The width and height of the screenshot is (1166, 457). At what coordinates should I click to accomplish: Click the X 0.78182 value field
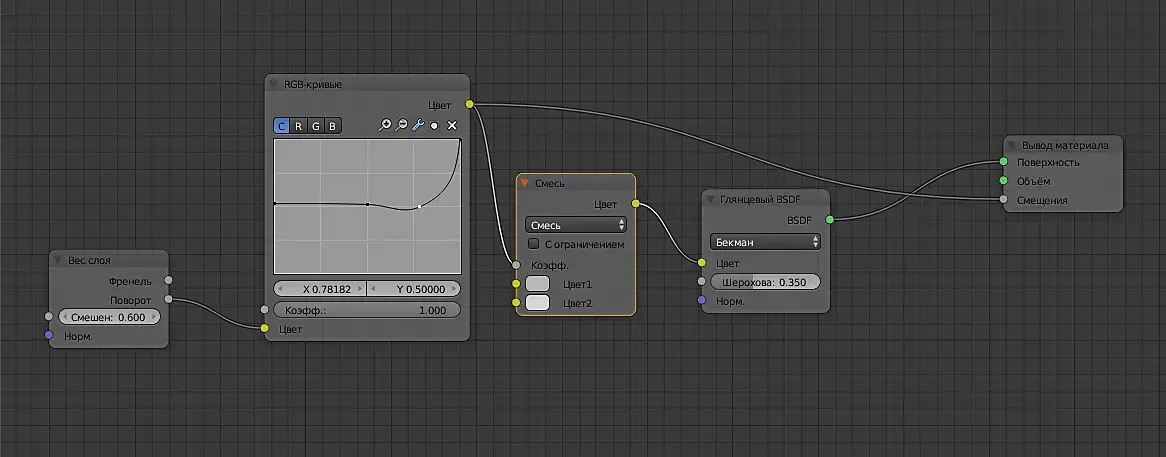321,289
